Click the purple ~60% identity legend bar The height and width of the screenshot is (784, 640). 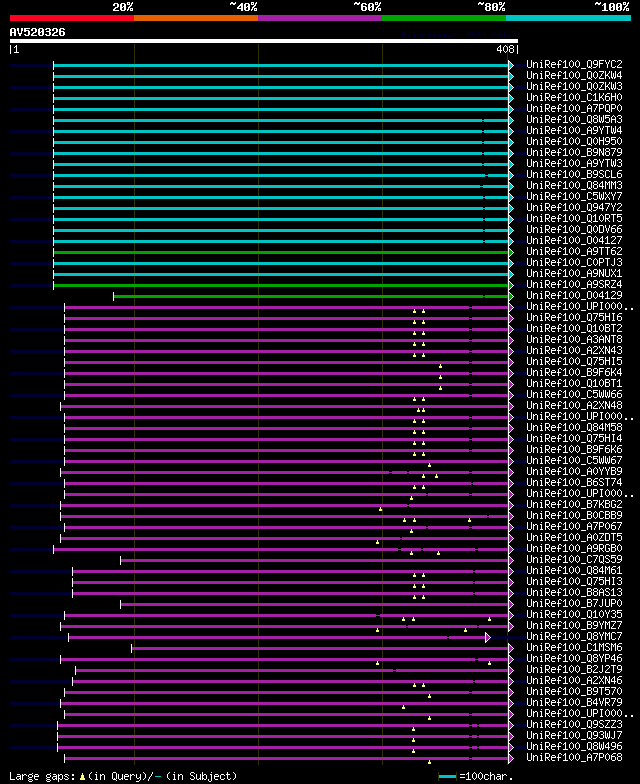(320, 18)
